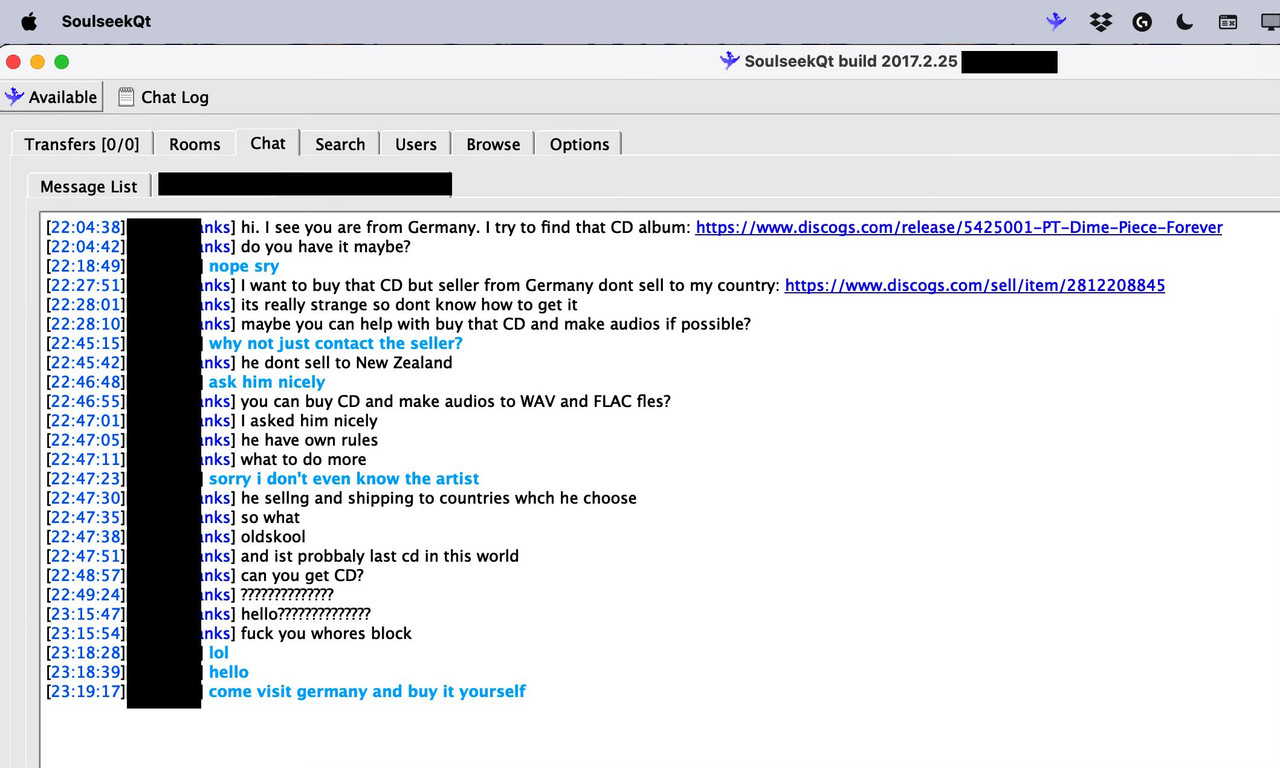Toggle the Available status button
1280x768 pixels.
(x=52, y=97)
